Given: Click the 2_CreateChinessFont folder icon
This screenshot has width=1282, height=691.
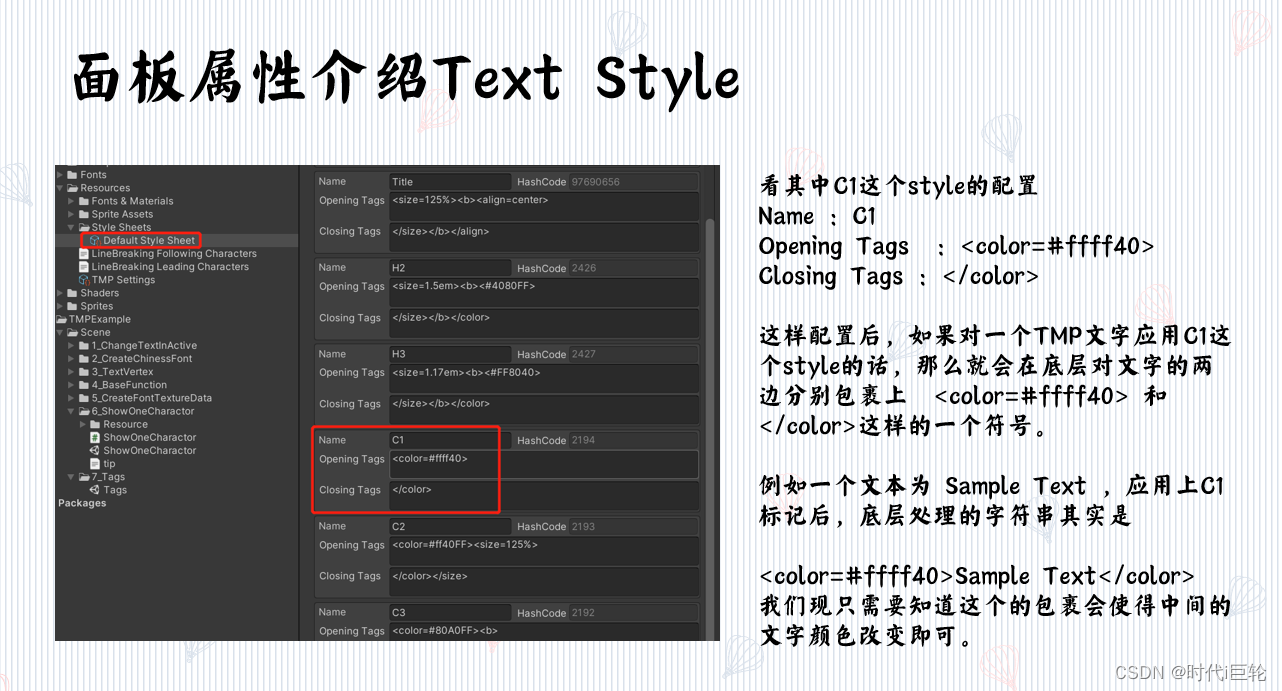Looking at the screenshot, I should click(x=85, y=359).
